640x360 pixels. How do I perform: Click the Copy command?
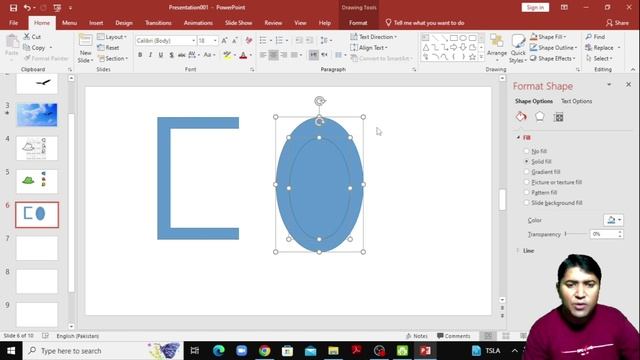(35, 48)
